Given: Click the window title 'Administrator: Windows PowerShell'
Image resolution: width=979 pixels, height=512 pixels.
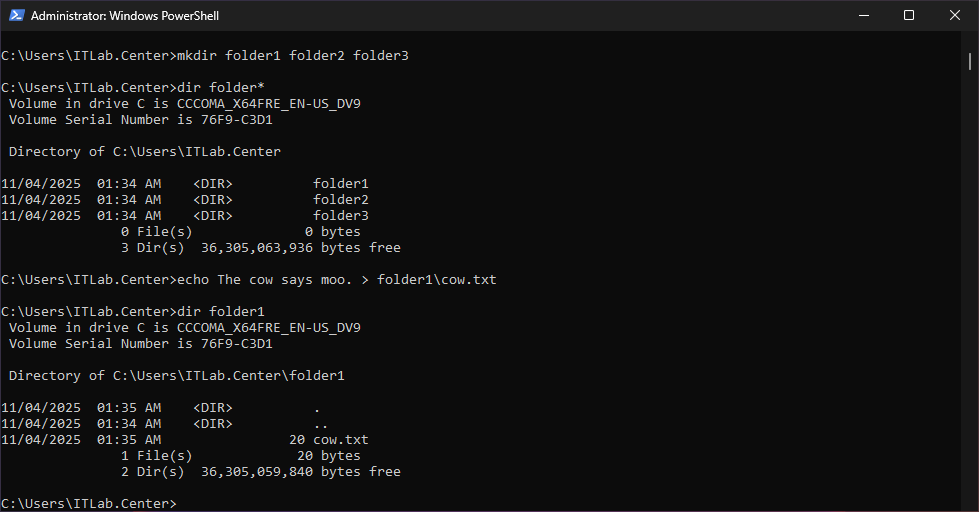Looking at the screenshot, I should point(125,16).
